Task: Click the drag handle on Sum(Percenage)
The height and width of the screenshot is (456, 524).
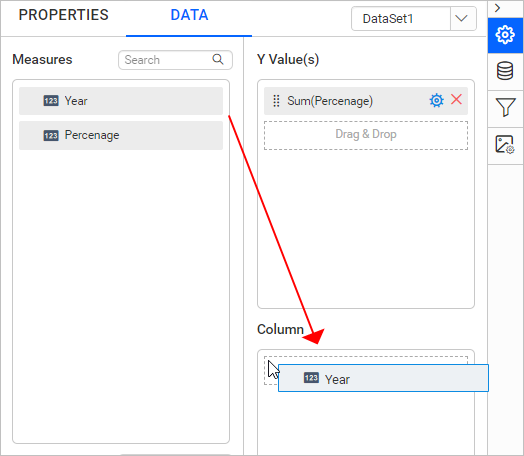Action: 276,101
